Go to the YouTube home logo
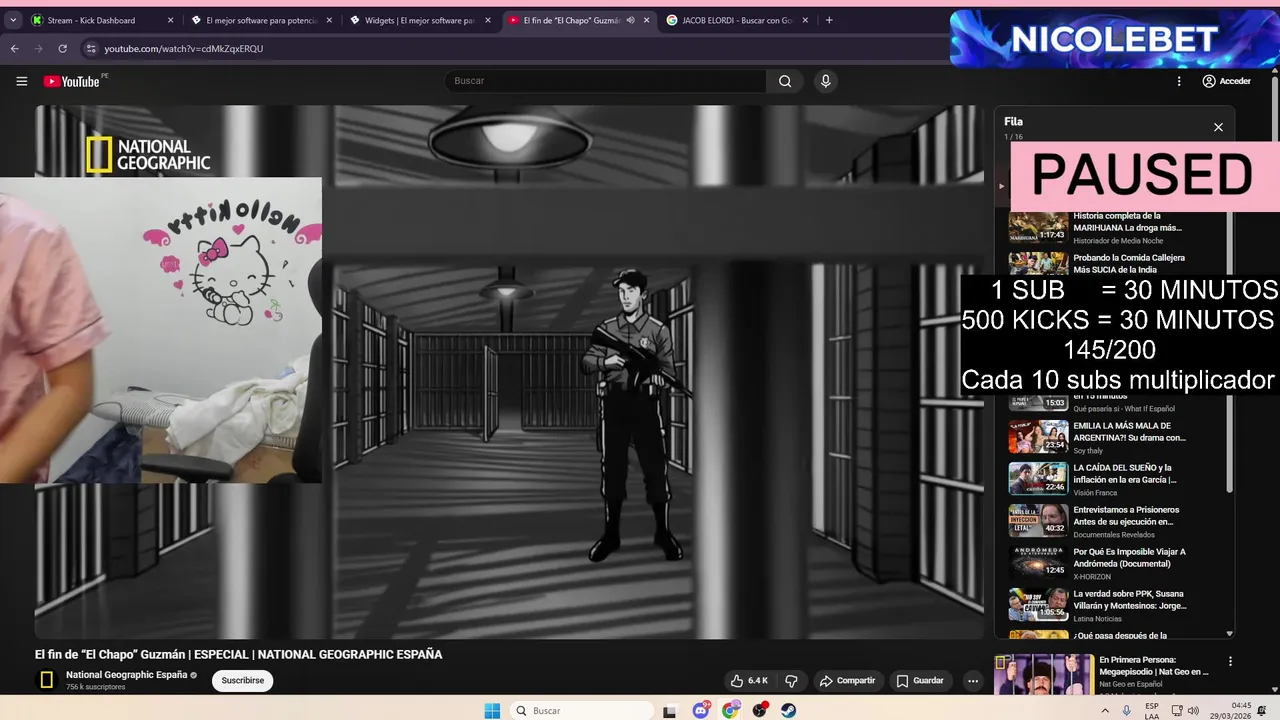Image resolution: width=1280 pixels, height=720 pixels. pos(72,81)
